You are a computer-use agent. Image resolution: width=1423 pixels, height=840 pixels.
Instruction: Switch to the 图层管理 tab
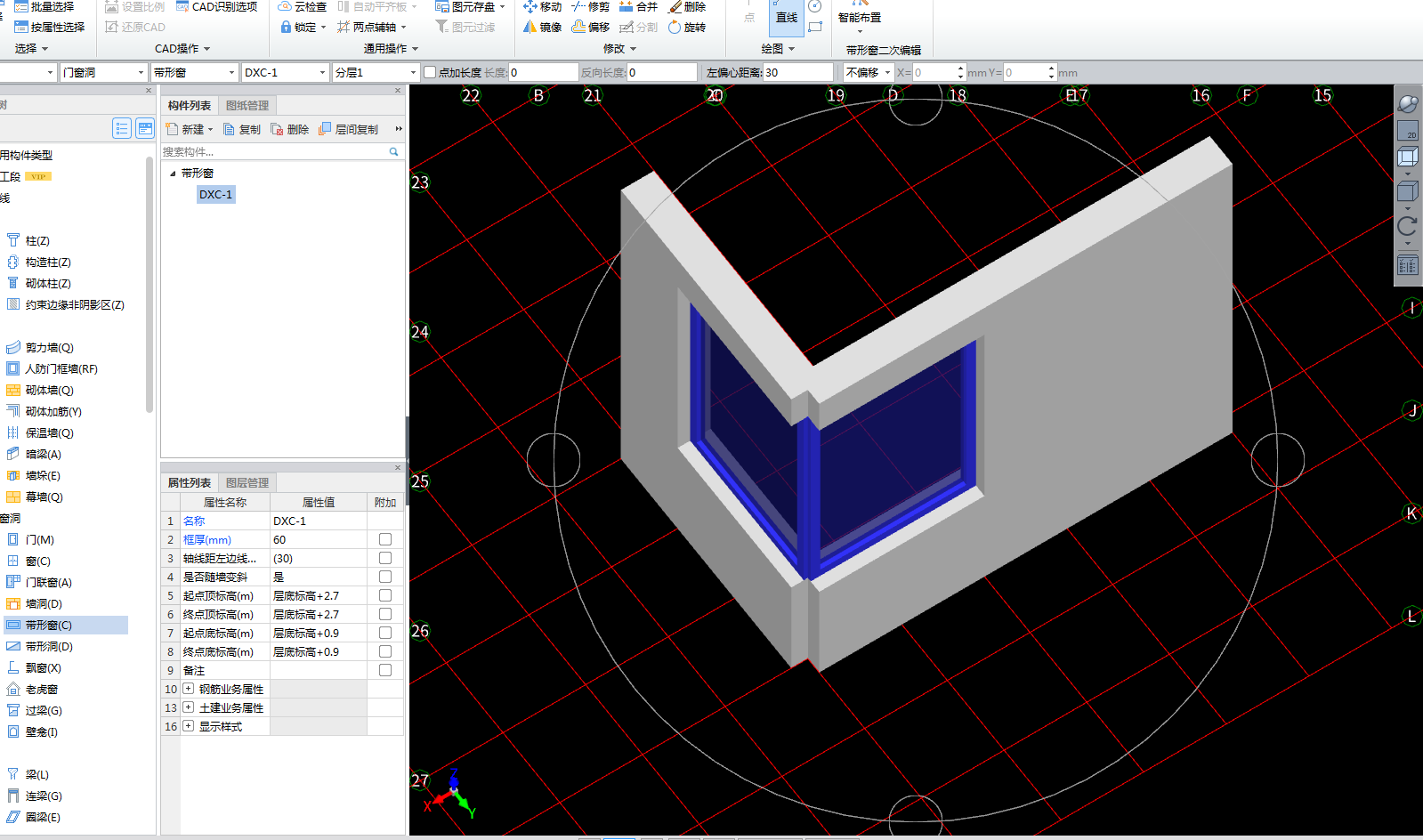pos(247,482)
